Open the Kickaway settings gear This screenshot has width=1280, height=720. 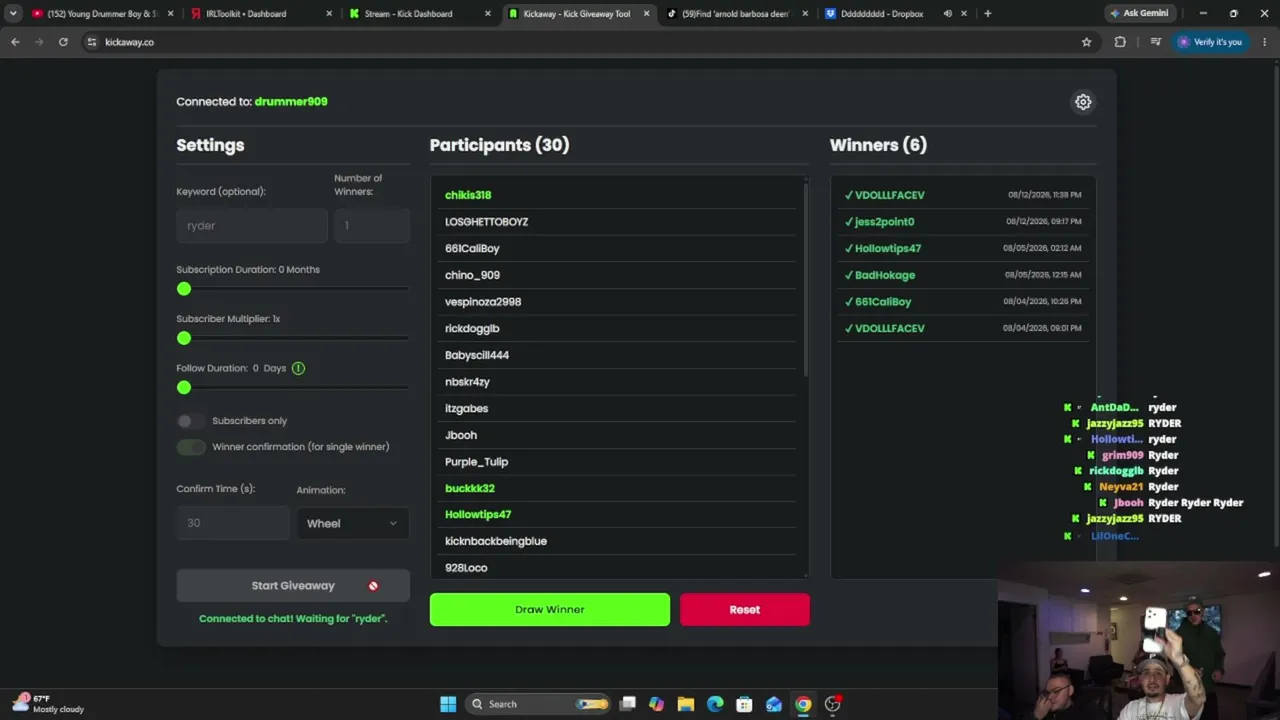[1083, 102]
